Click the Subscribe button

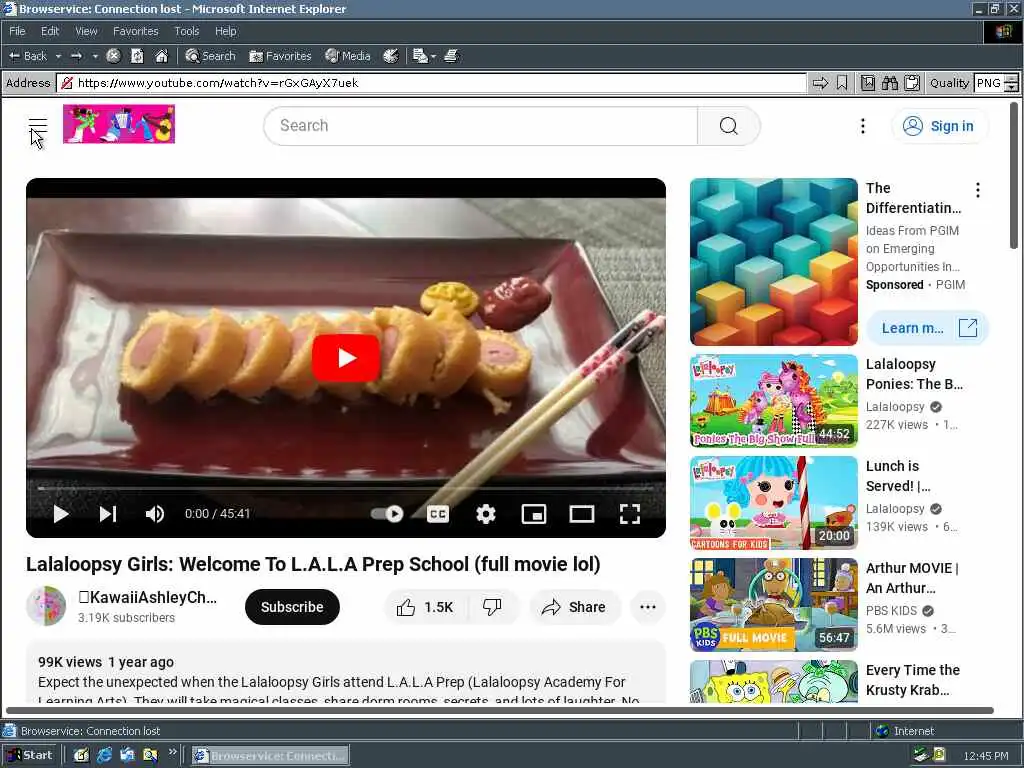292,607
